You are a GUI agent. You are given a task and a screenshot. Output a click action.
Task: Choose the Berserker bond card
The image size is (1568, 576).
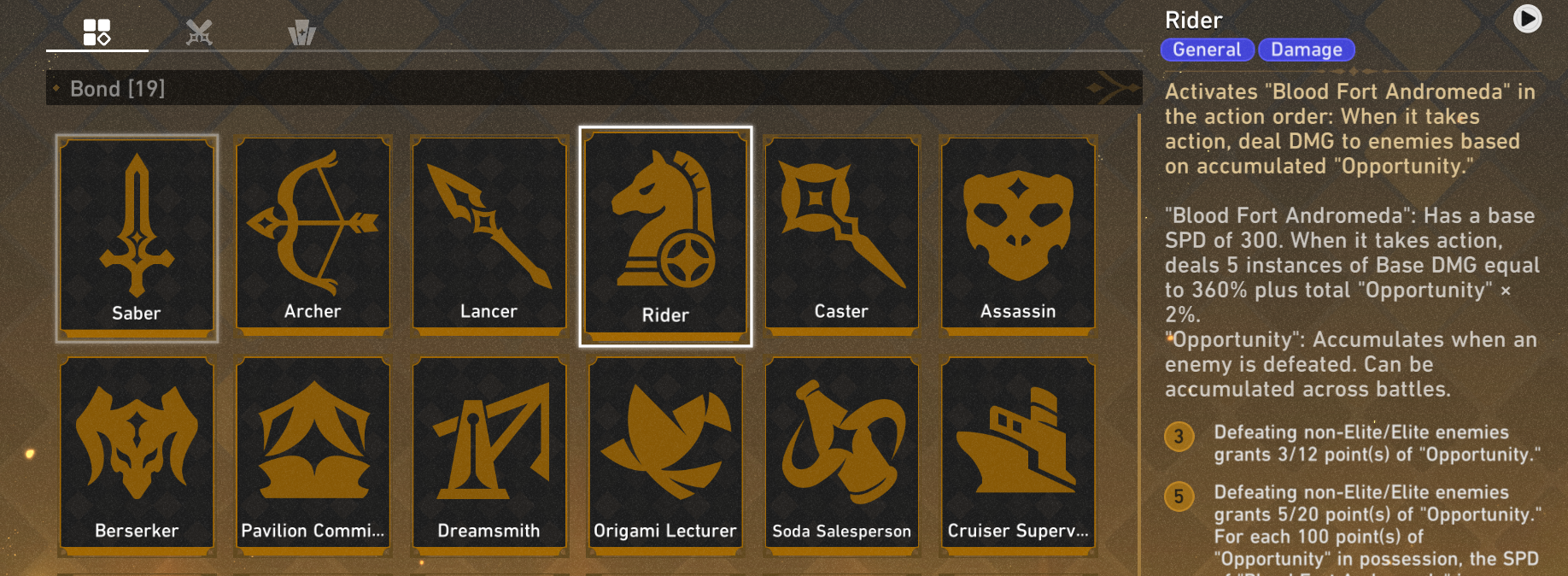coord(137,456)
